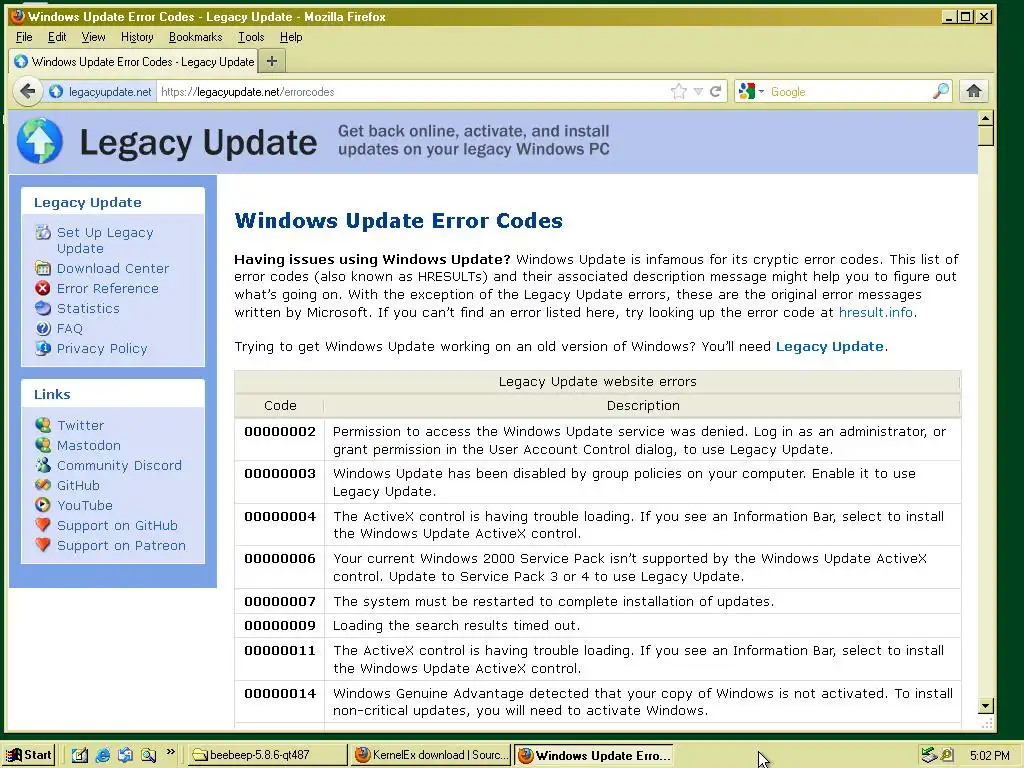1024x768 pixels.
Task: Switch to beebeep-5.8.6-qt487 taskbar window
Action: click(268, 756)
